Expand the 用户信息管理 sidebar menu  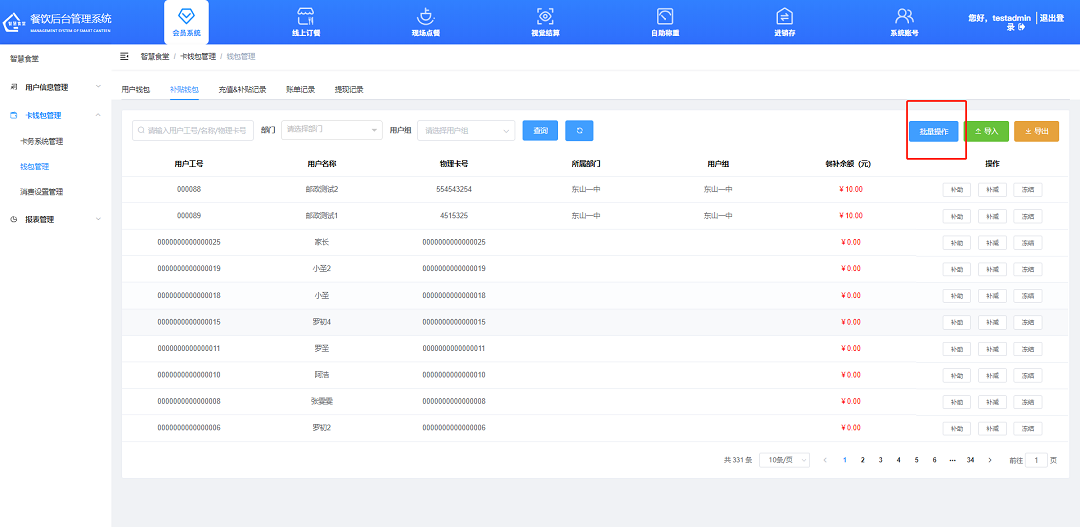55,87
